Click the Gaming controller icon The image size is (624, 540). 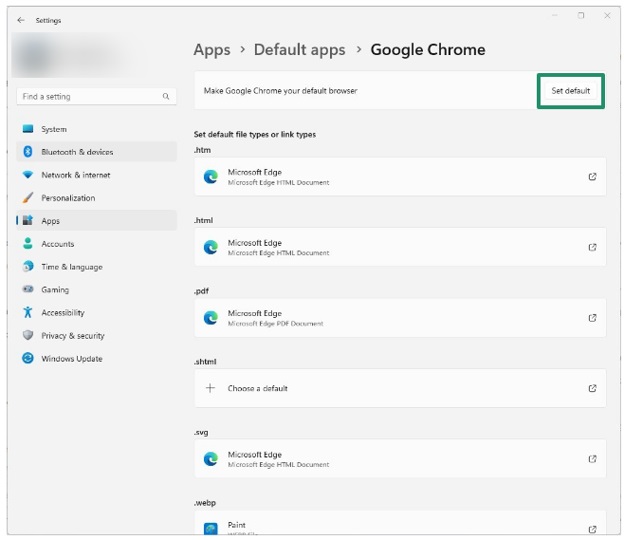pos(28,289)
